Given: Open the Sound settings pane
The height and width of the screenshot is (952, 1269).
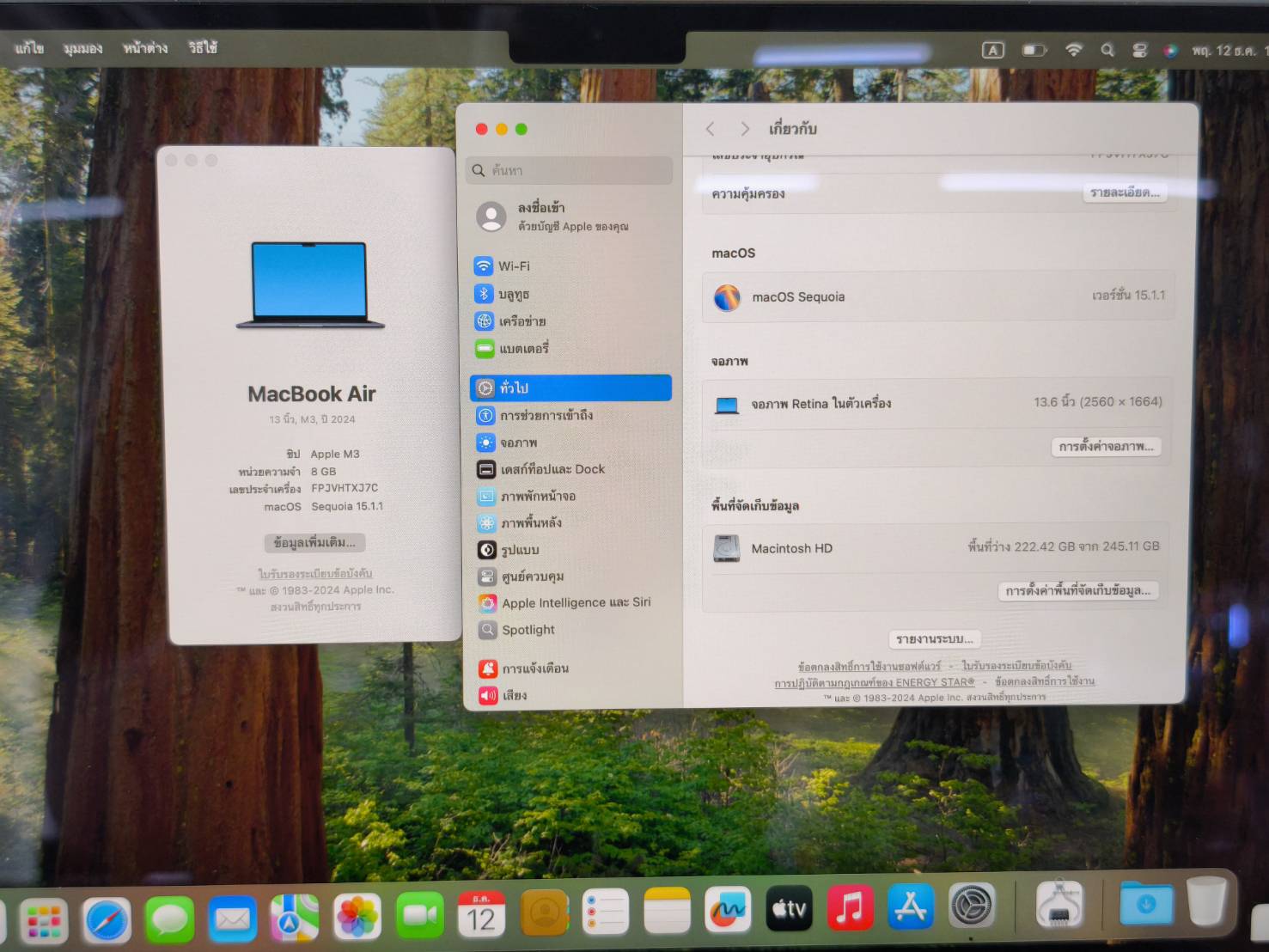Looking at the screenshot, I should pyautogui.click(x=514, y=695).
